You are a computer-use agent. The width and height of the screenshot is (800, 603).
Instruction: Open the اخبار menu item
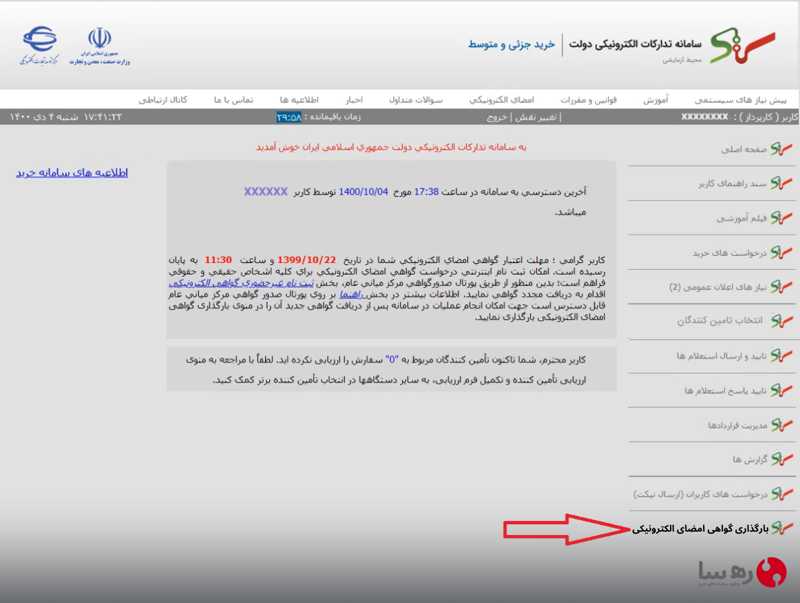(x=354, y=100)
